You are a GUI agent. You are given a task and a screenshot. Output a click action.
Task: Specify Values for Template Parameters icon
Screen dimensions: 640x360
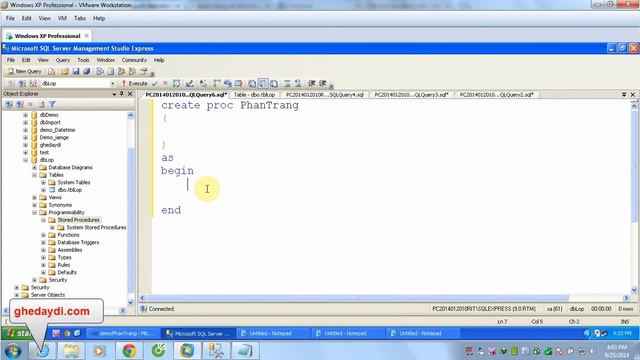coord(203,83)
